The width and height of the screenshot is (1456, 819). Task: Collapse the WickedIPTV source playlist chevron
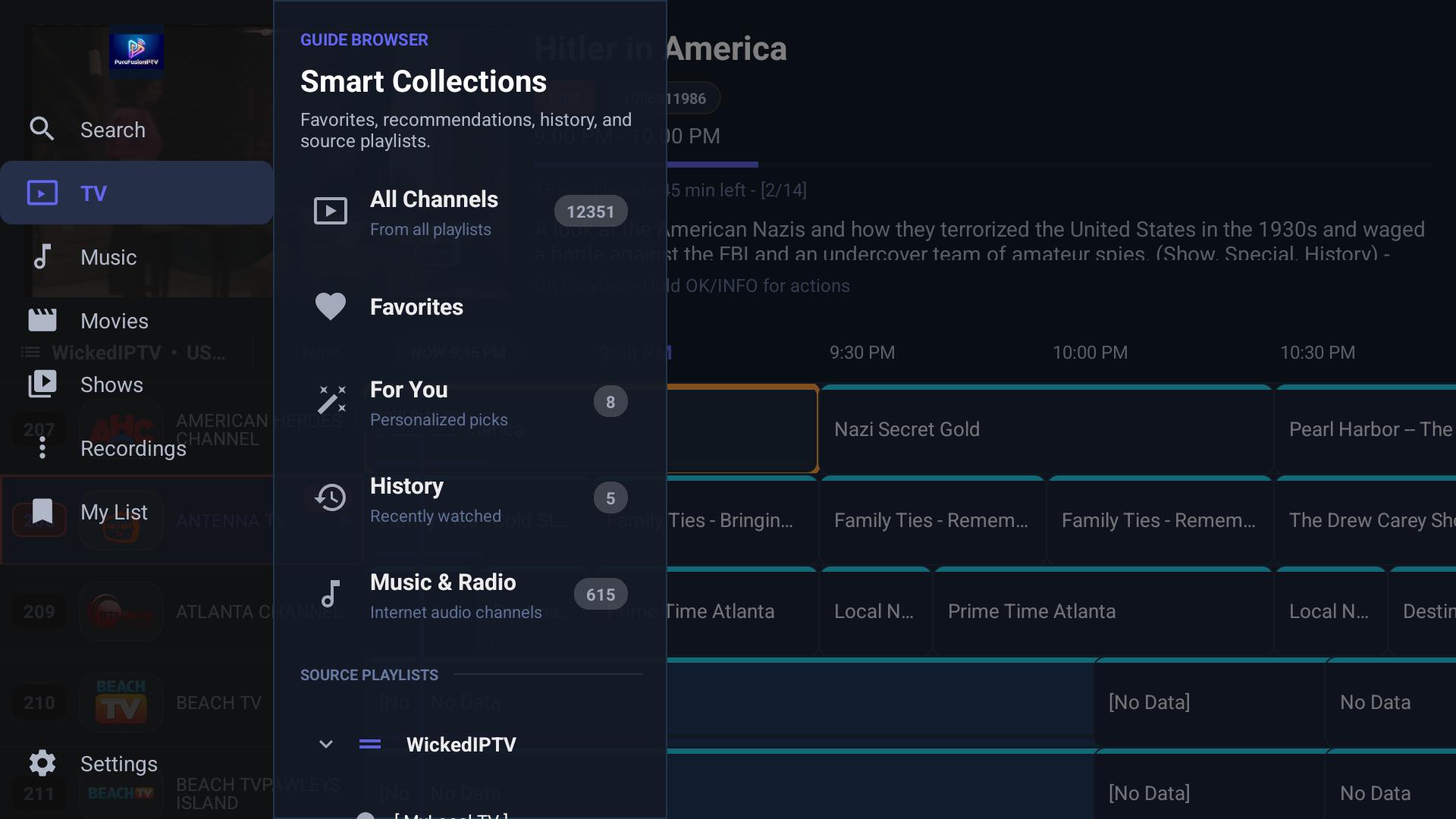coord(326,744)
